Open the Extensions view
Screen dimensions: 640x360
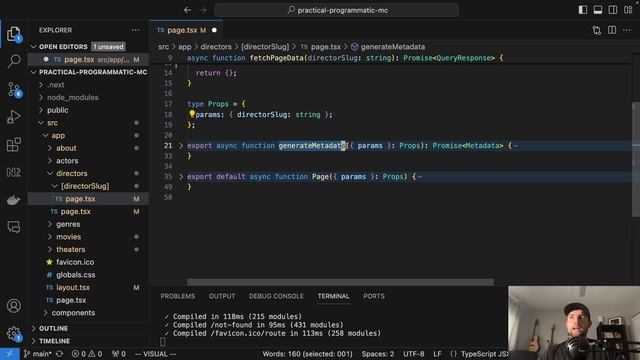click(14, 144)
